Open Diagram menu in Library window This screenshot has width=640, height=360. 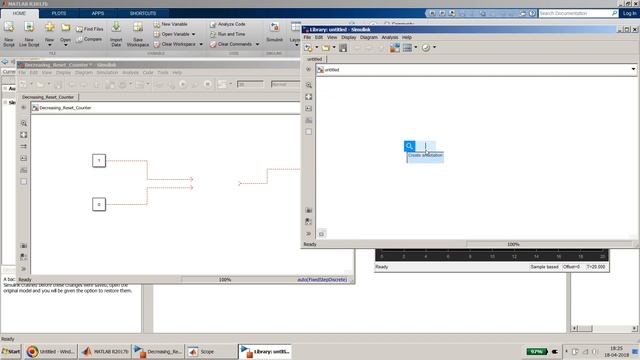369,37
